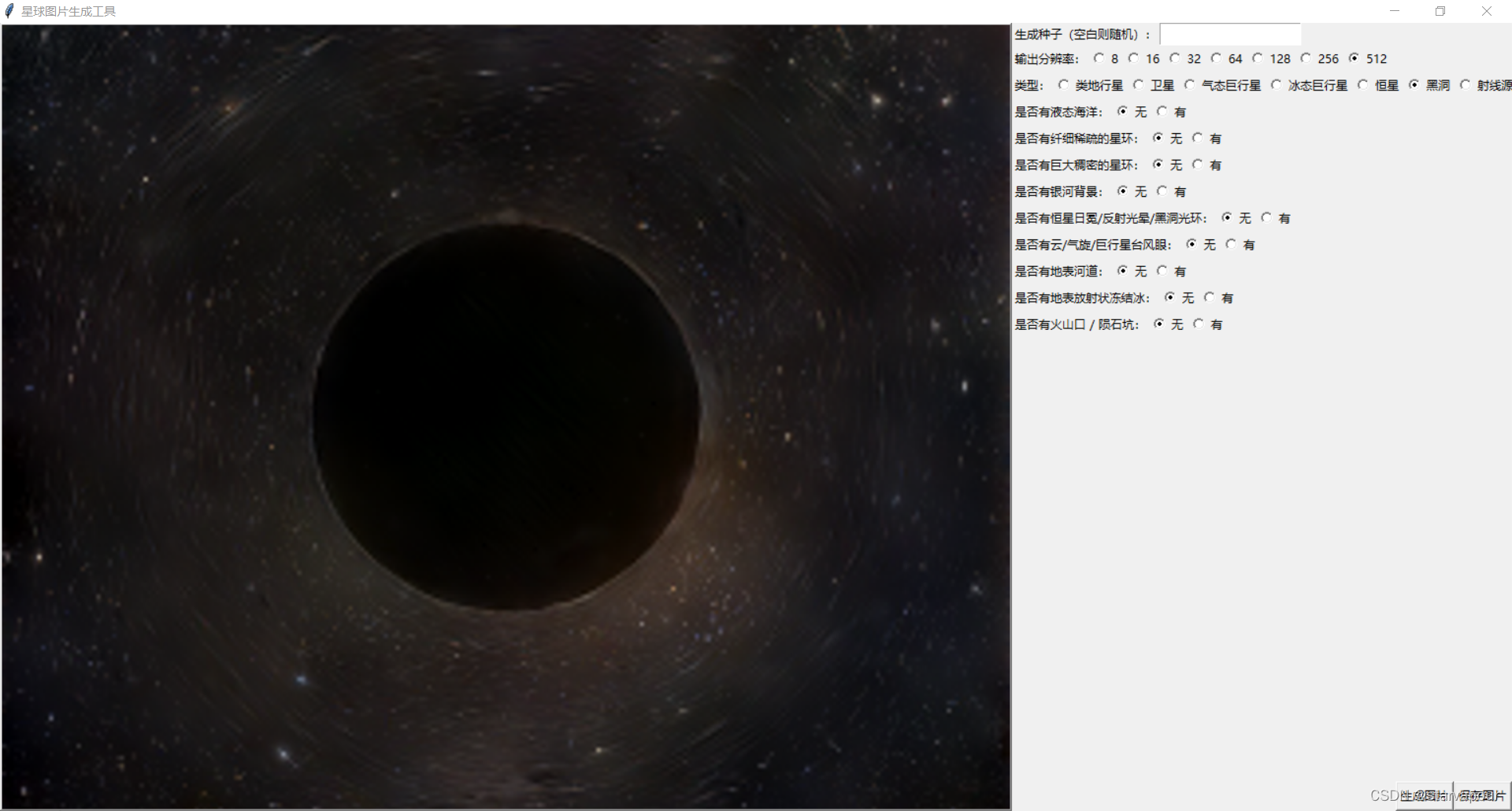Restore down the 星球图片生成工具 window
1512x811 pixels.
tap(1440, 11)
